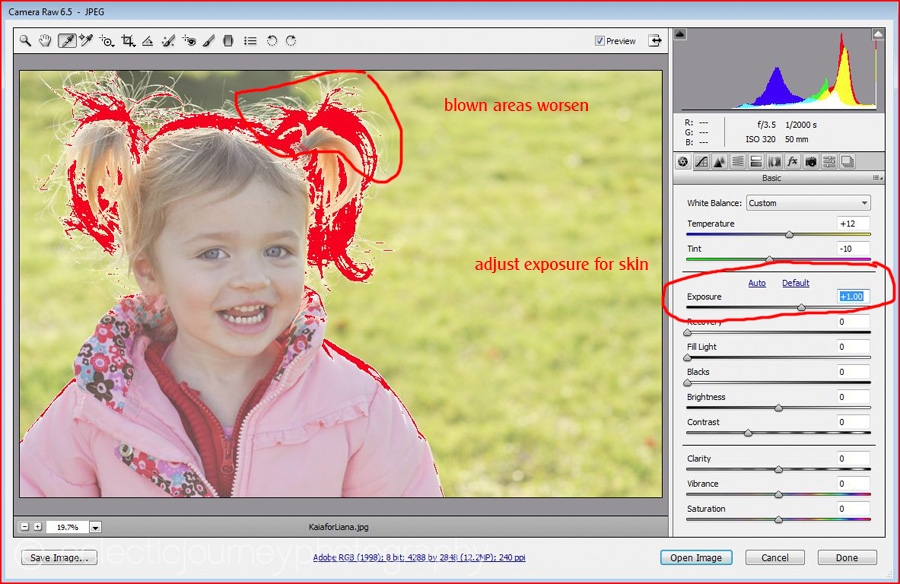Click the Temperature slider handle
900x584 pixels.
[789, 234]
